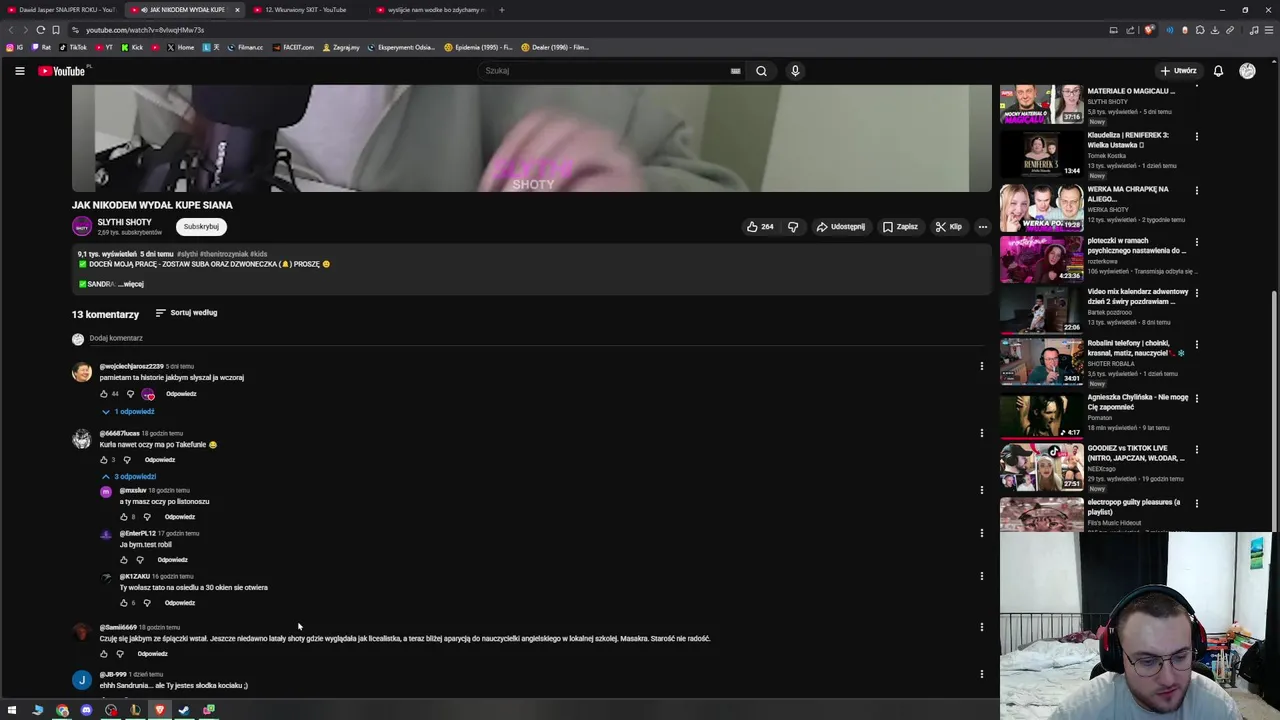Open the Filman.cc bookmark

[x=245, y=47]
